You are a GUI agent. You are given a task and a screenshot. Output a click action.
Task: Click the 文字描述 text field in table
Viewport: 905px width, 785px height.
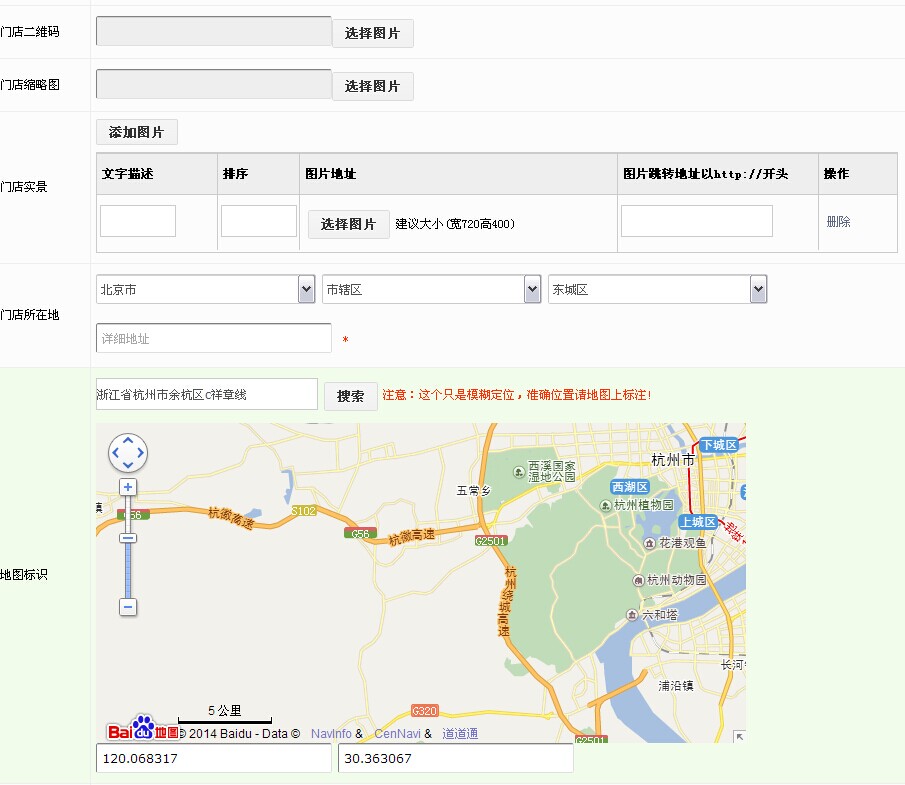click(x=138, y=221)
